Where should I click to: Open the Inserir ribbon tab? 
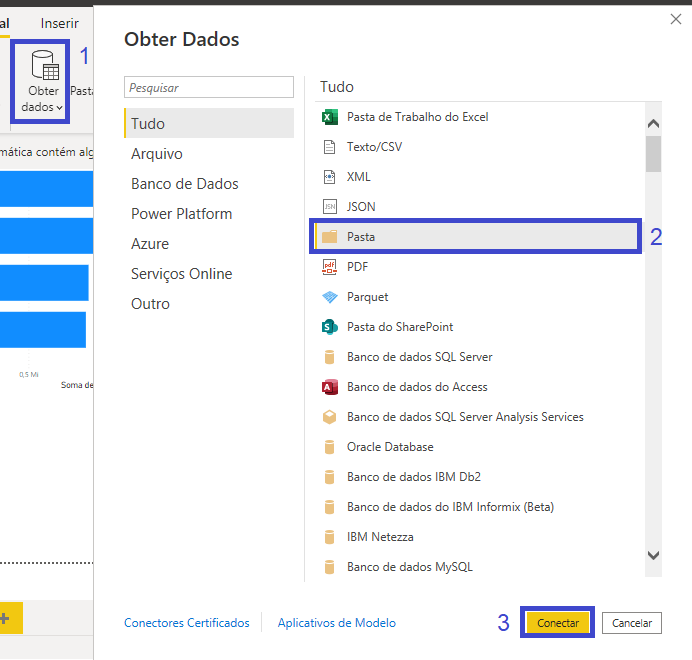coord(60,23)
